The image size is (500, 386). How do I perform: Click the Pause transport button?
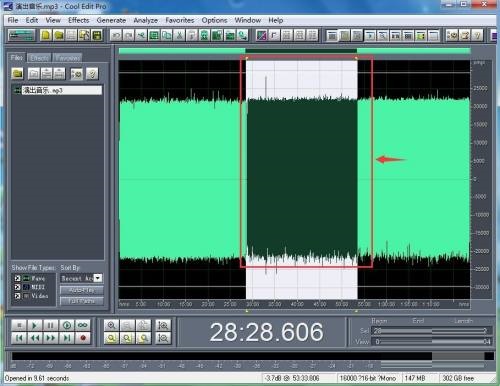(51, 325)
